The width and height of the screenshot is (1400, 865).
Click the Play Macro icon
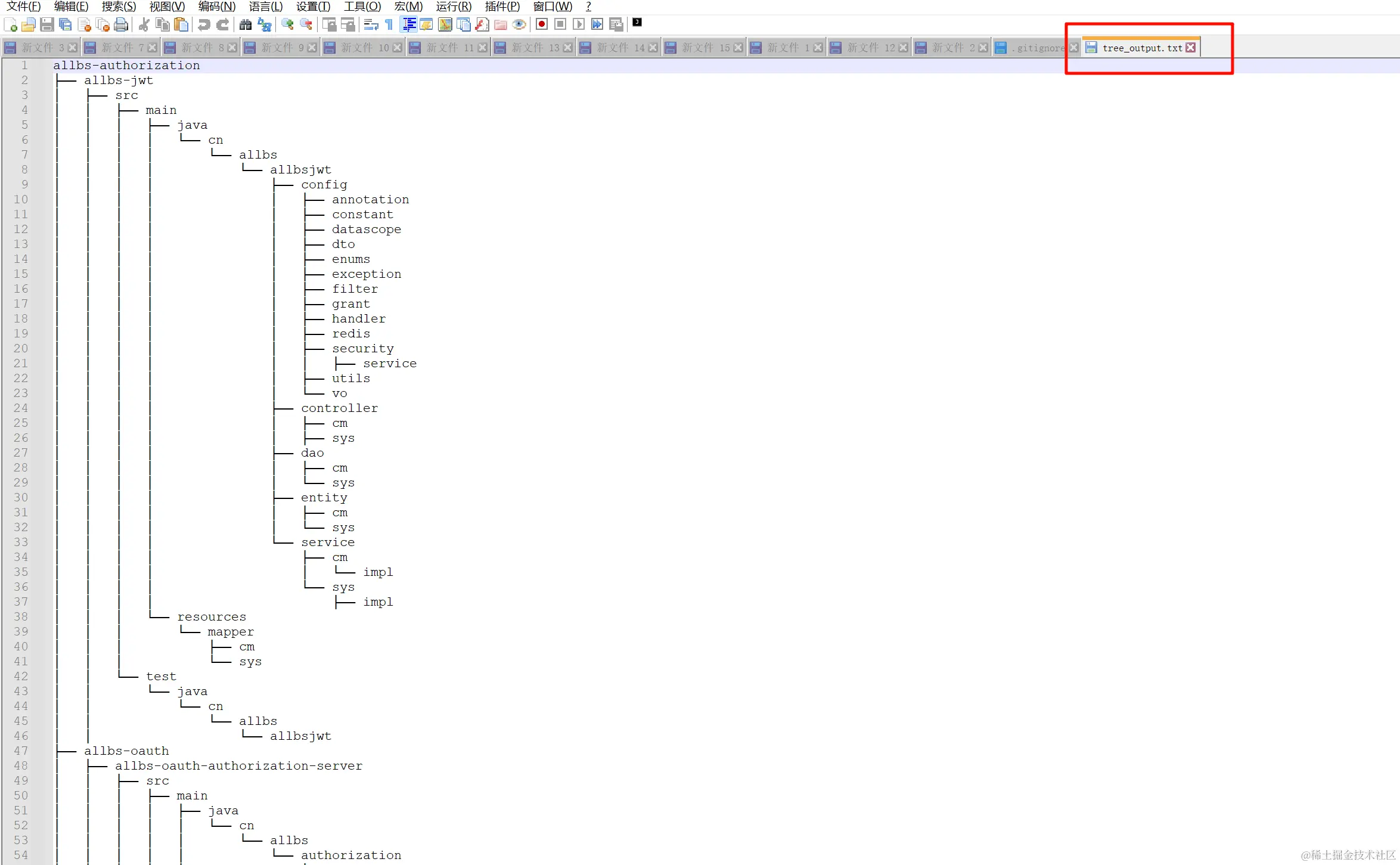578,24
